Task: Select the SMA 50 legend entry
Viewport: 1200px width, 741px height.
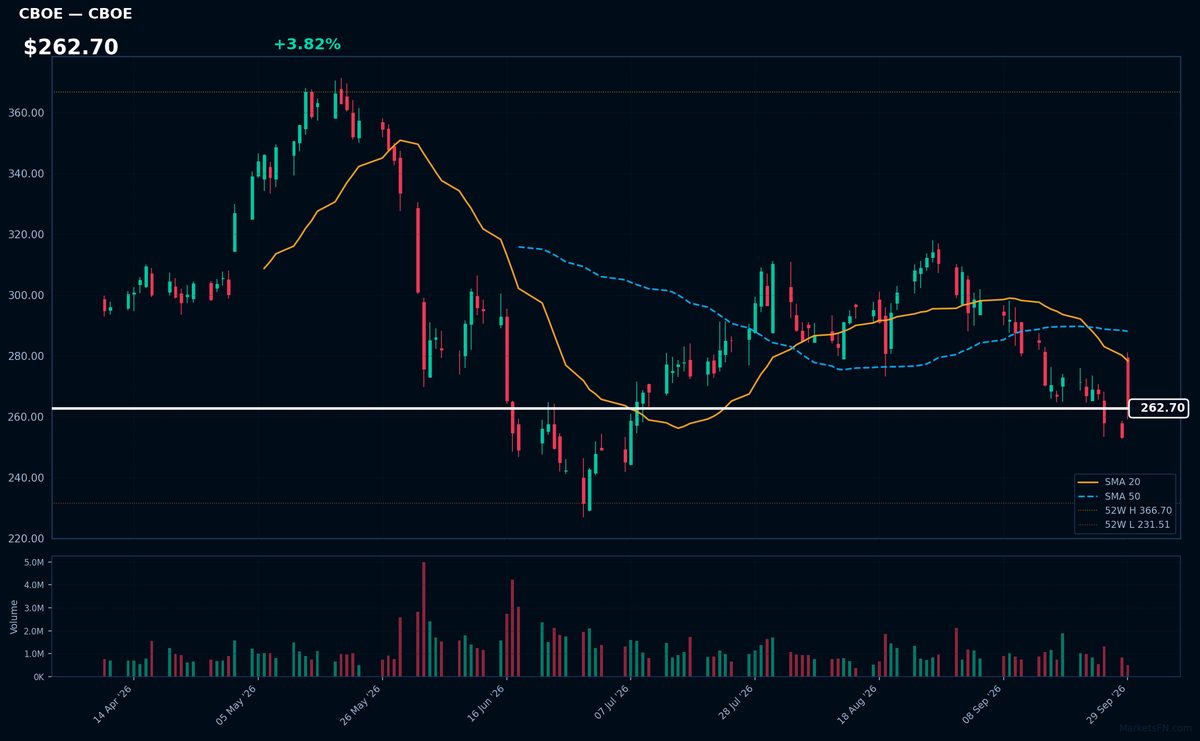Action: (1122, 496)
